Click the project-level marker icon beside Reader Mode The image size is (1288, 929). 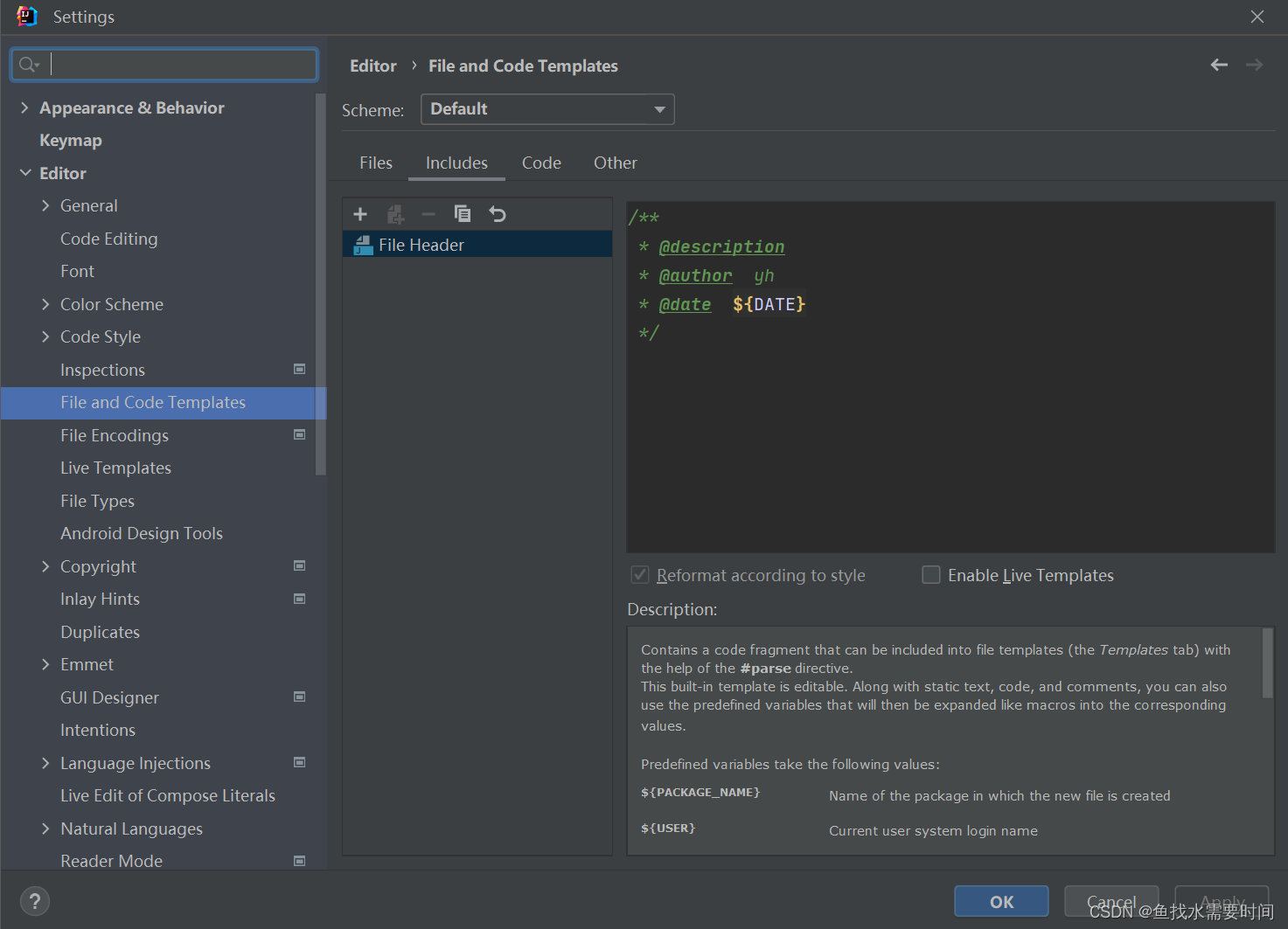coord(300,861)
